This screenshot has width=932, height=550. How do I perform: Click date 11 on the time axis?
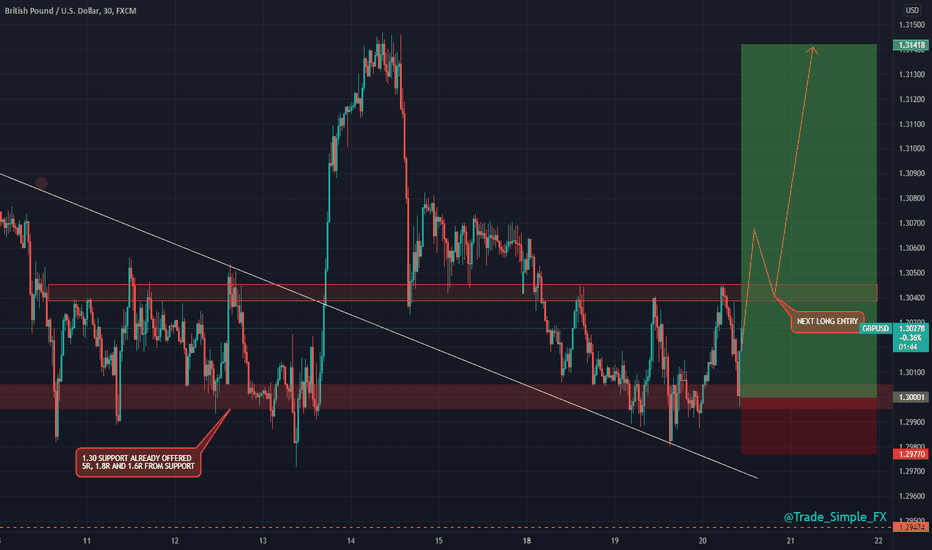pos(87,540)
